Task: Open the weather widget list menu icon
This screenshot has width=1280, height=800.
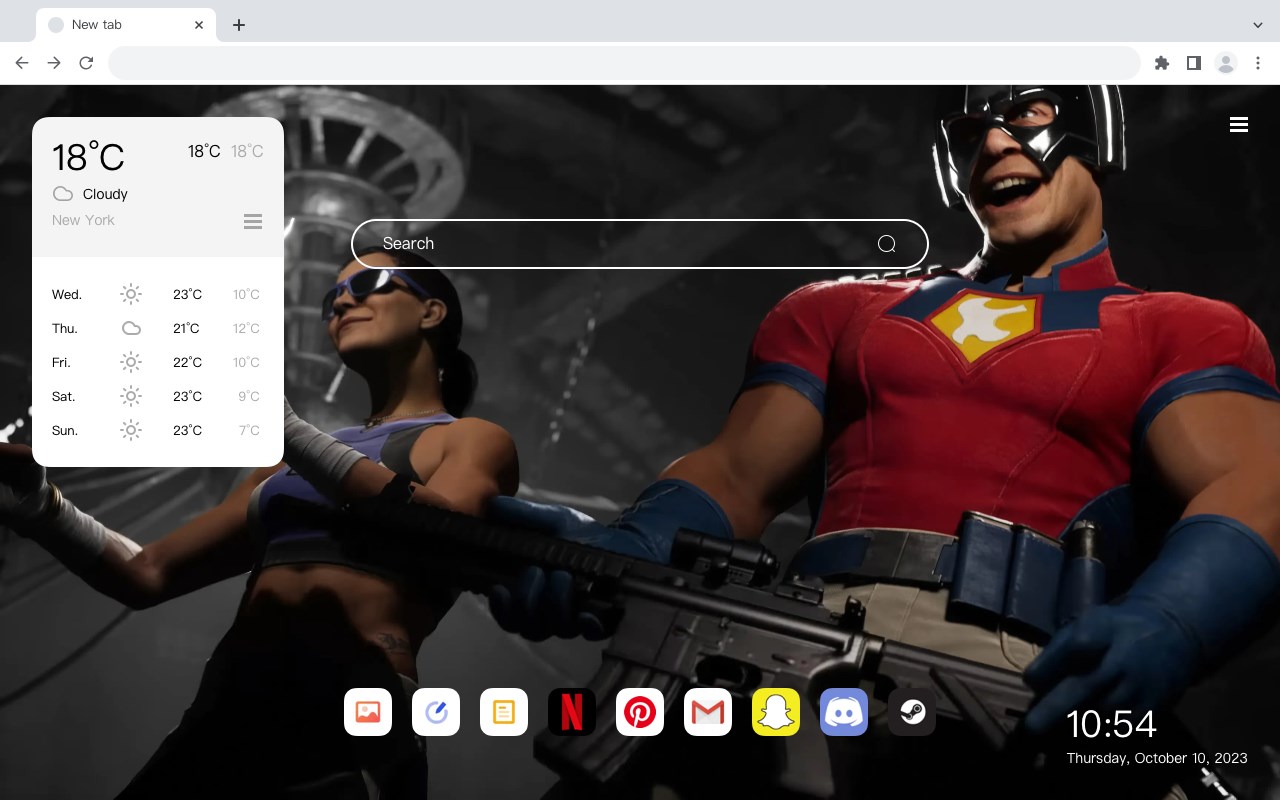Action: pos(253,221)
